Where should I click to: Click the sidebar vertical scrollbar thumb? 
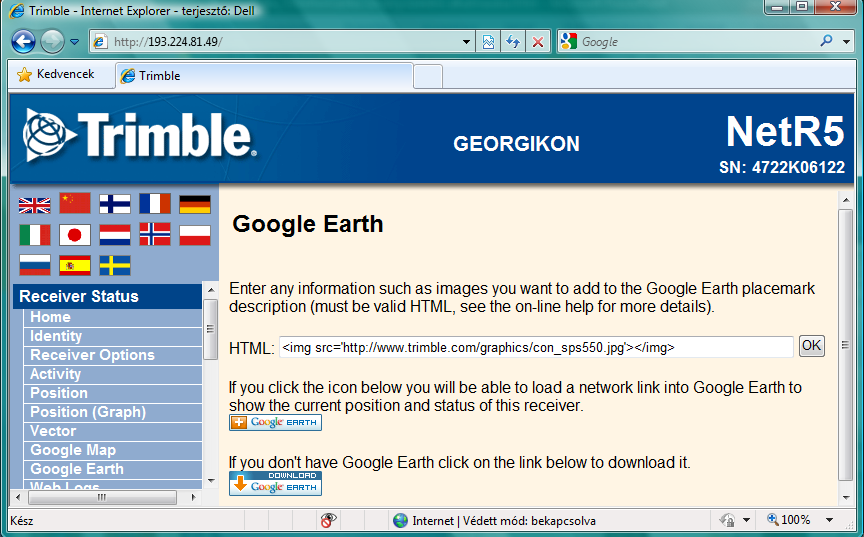(x=210, y=329)
